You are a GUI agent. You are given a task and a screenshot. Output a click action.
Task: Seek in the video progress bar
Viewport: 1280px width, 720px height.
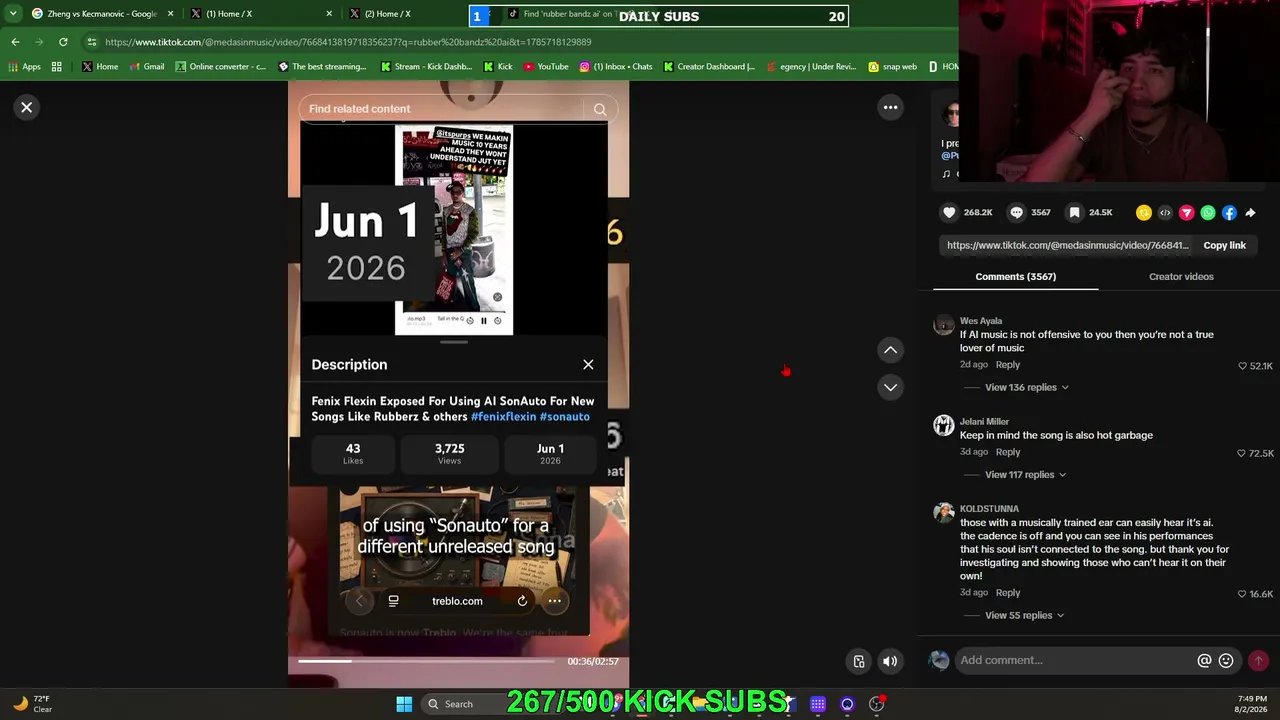426,661
